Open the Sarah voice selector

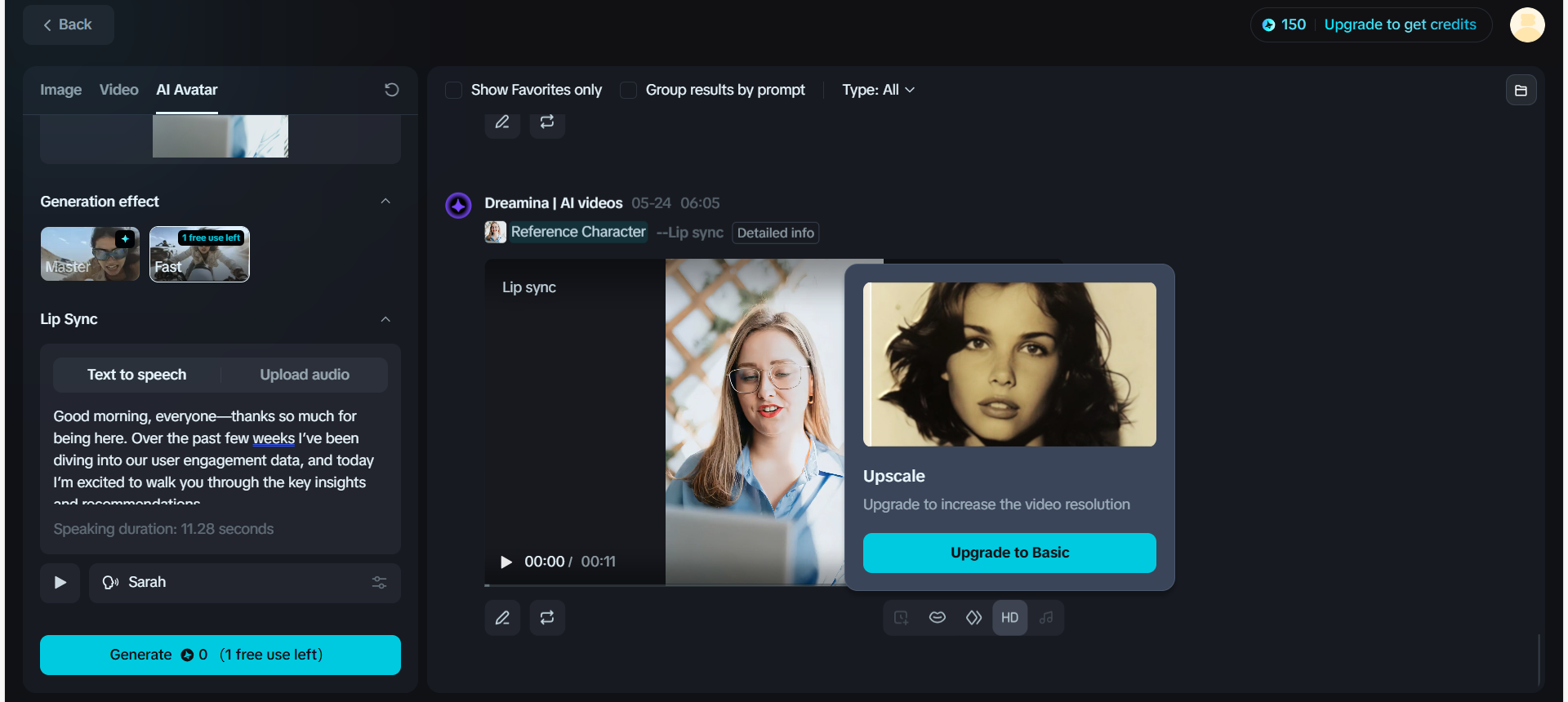(244, 583)
